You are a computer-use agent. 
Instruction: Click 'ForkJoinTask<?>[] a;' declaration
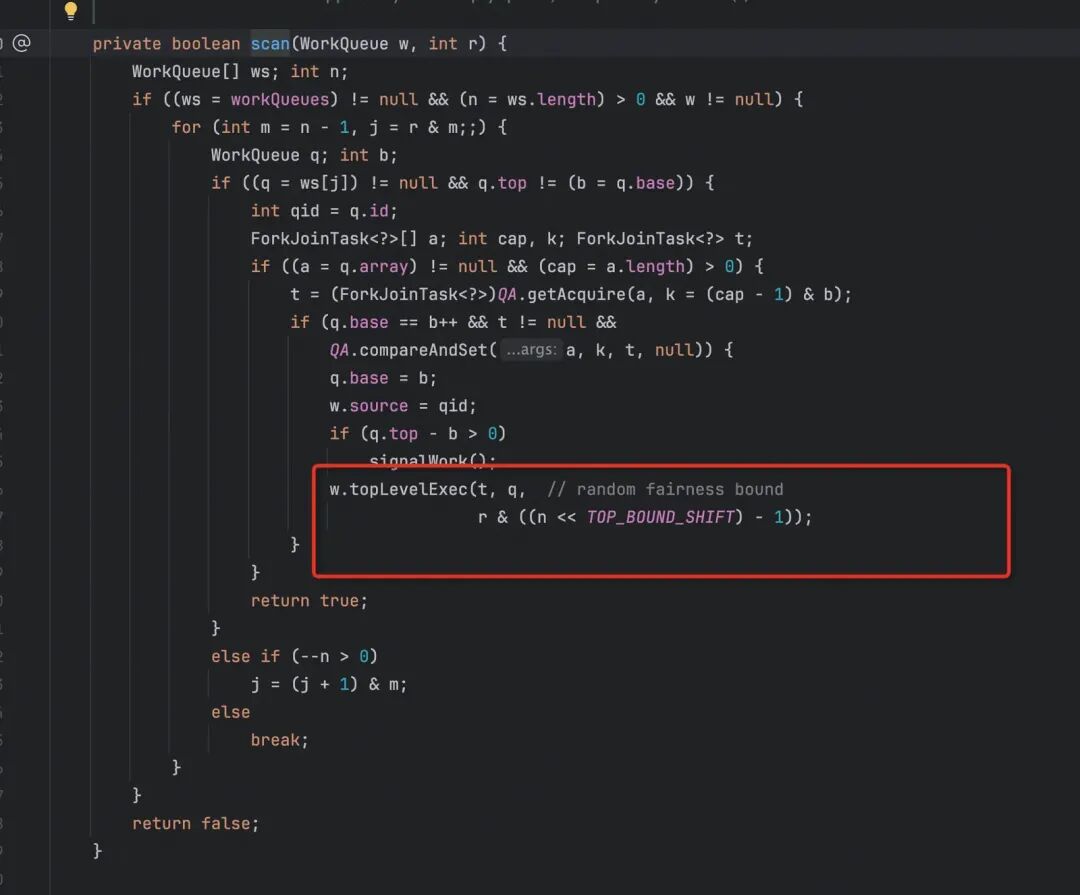pos(349,238)
